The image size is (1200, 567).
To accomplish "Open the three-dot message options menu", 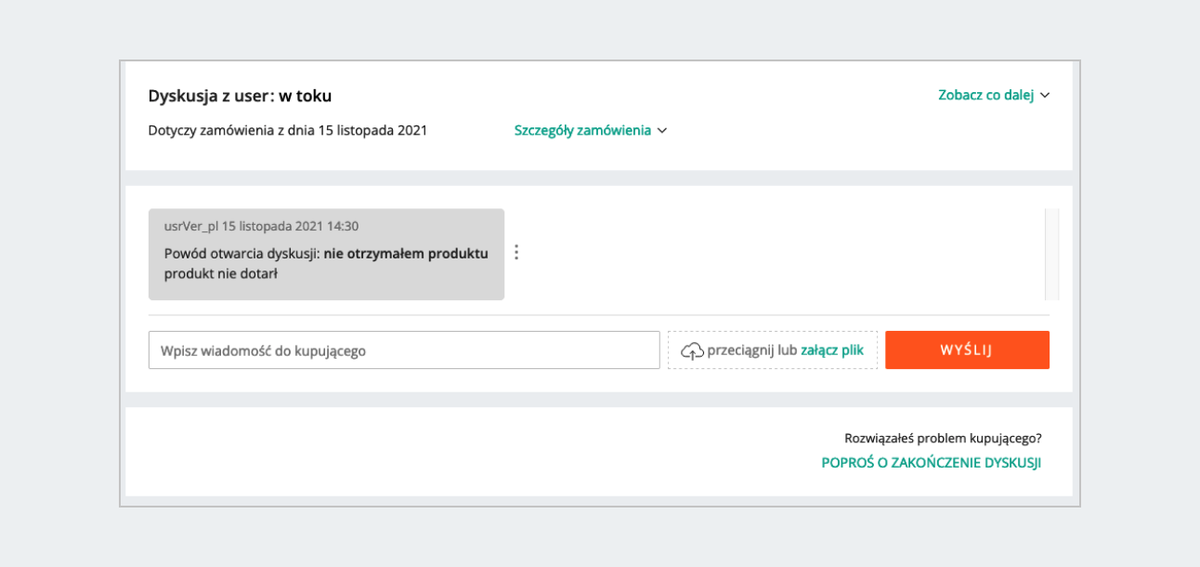I will tap(516, 252).
